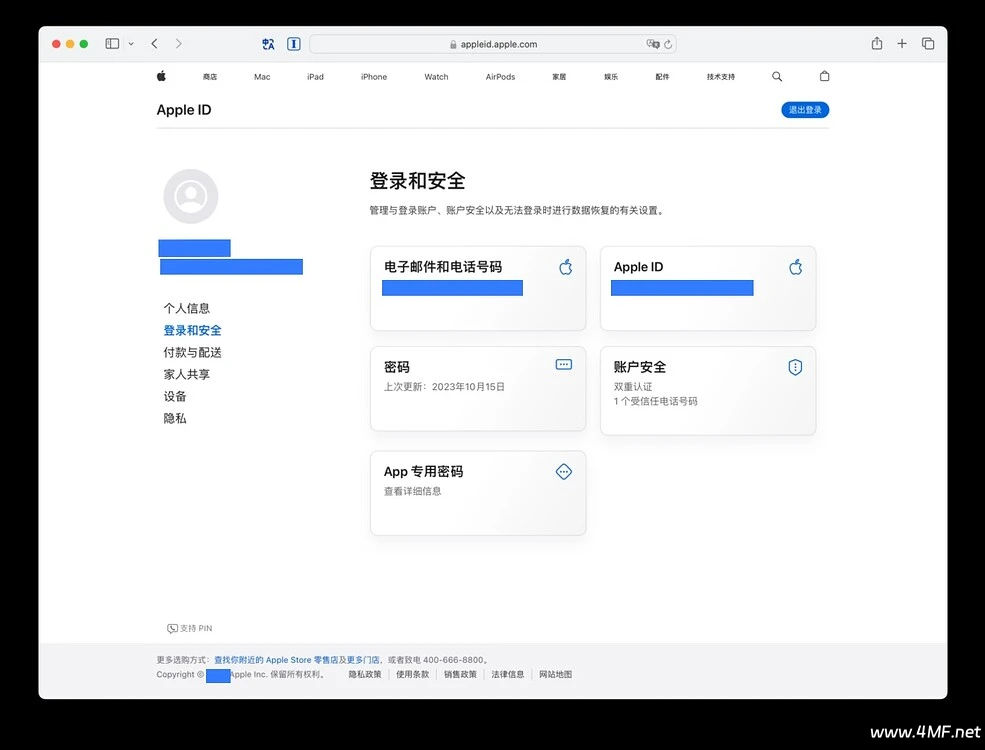The height and width of the screenshot is (750, 985).
Task: Show tab overview in Safari toolbar
Action: point(928,44)
